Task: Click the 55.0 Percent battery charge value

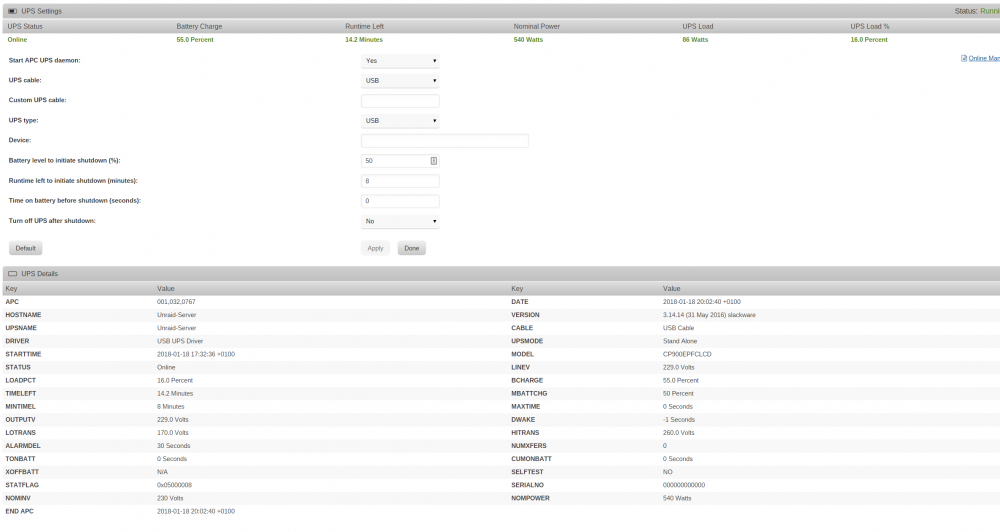Action: (x=195, y=40)
